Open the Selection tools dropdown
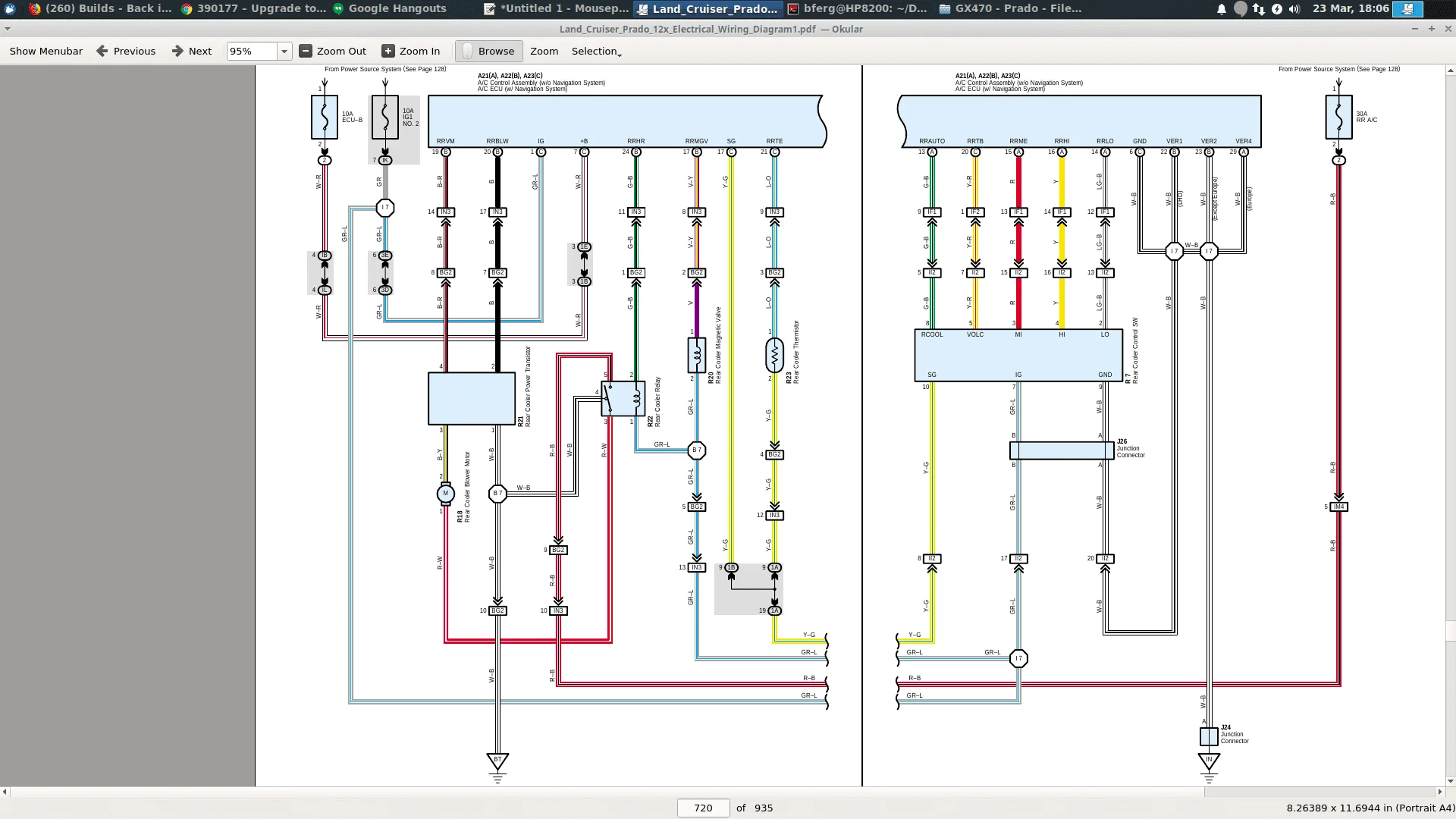The height and width of the screenshot is (819, 1456). (596, 51)
